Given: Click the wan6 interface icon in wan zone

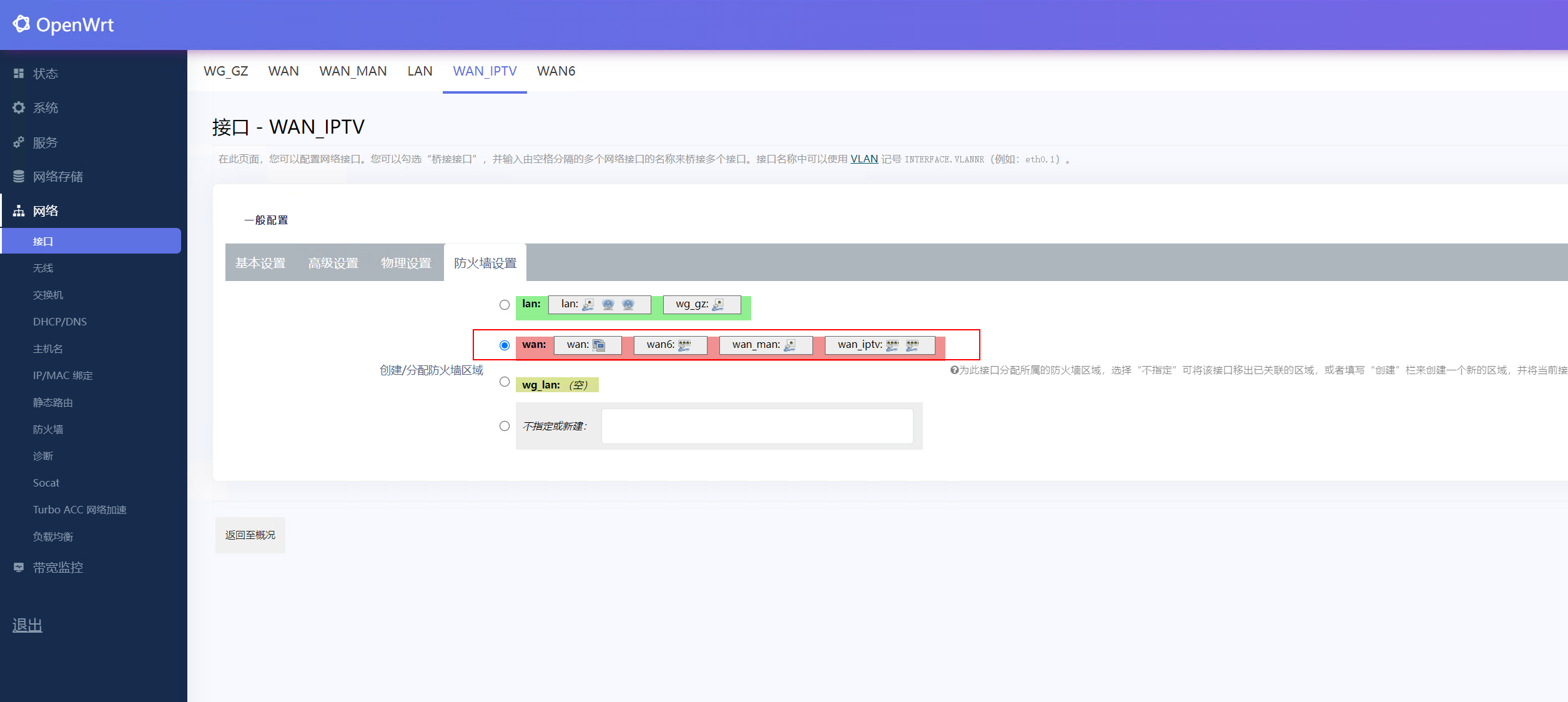Looking at the screenshot, I should [x=684, y=345].
